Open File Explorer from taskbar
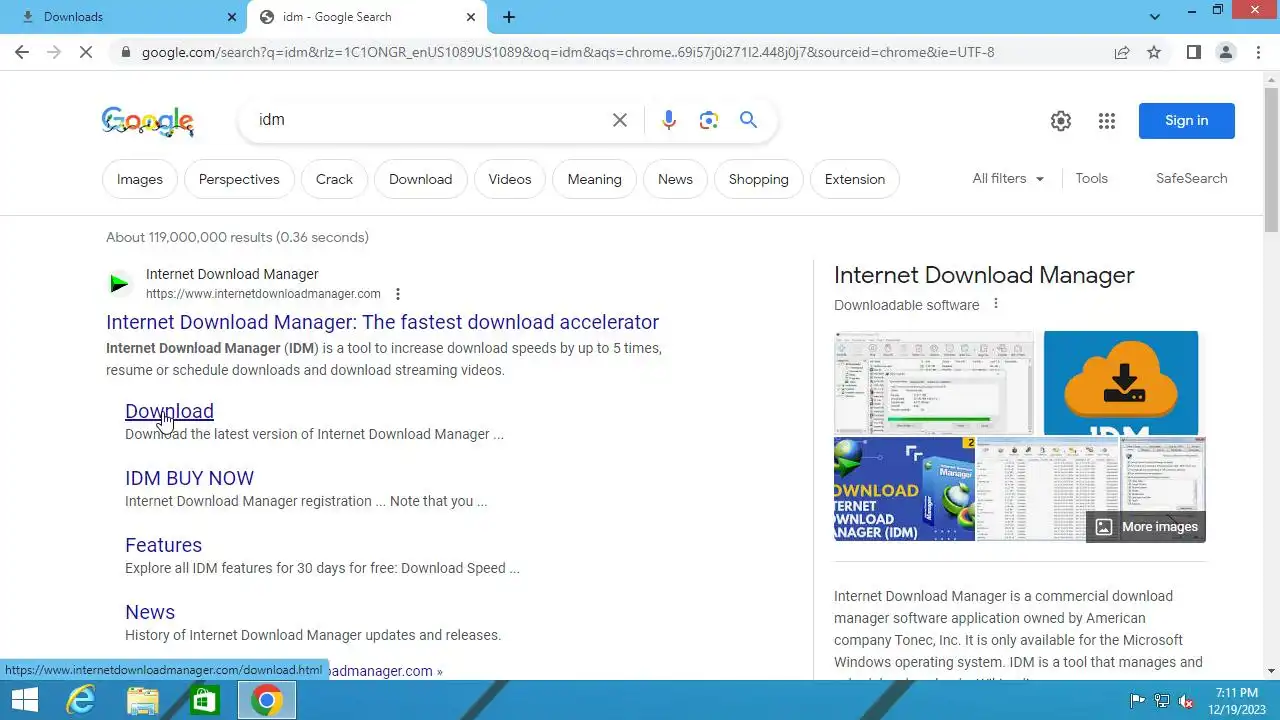The height and width of the screenshot is (720, 1280). (142, 700)
